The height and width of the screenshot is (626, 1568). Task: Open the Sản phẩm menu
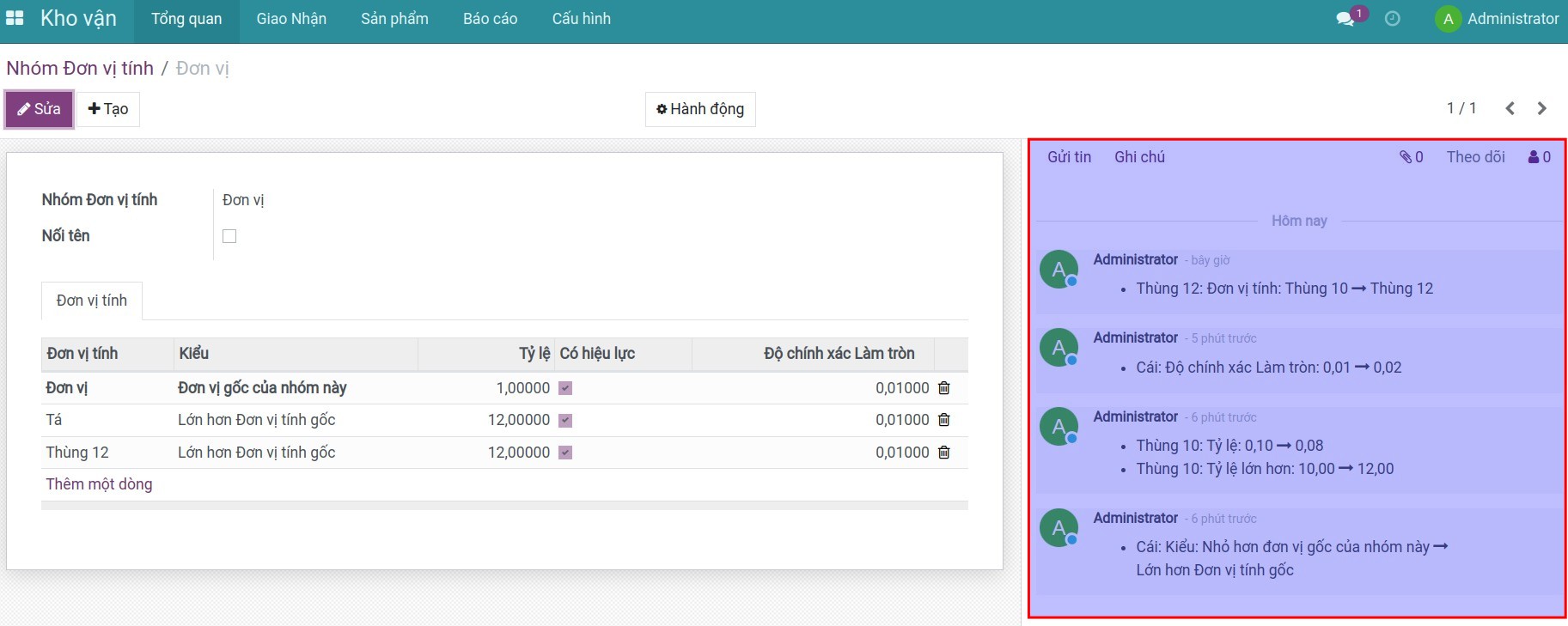point(394,19)
